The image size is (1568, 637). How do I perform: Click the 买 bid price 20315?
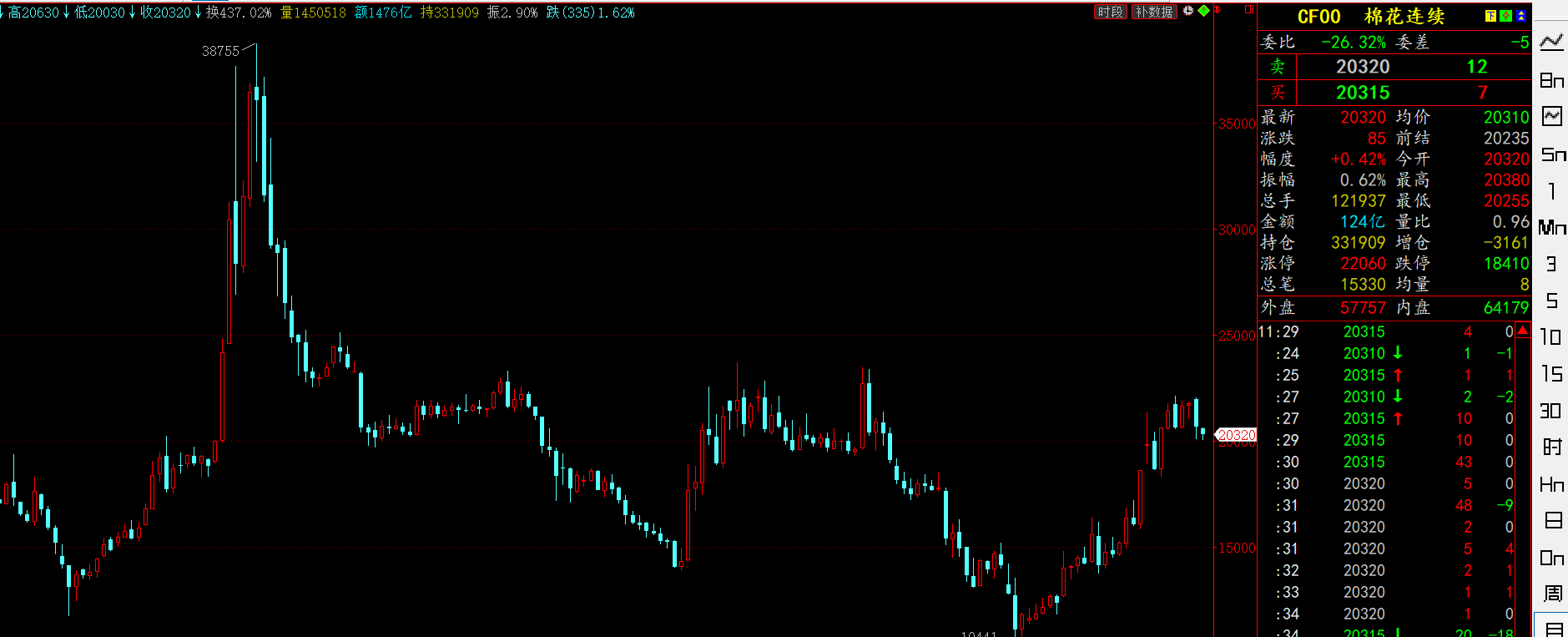pos(1363,93)
